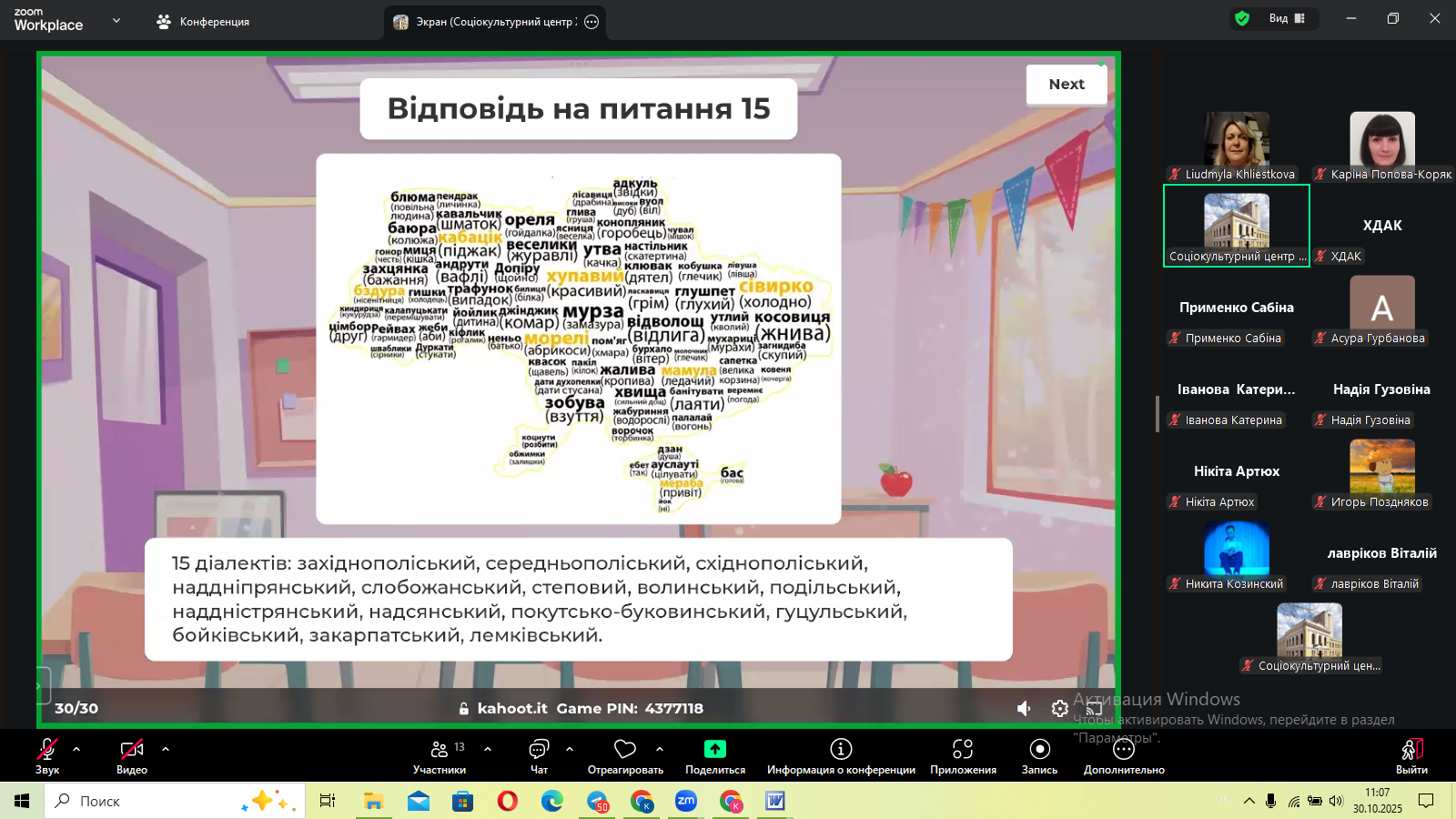Open the Chat panel

click(539, 749)
